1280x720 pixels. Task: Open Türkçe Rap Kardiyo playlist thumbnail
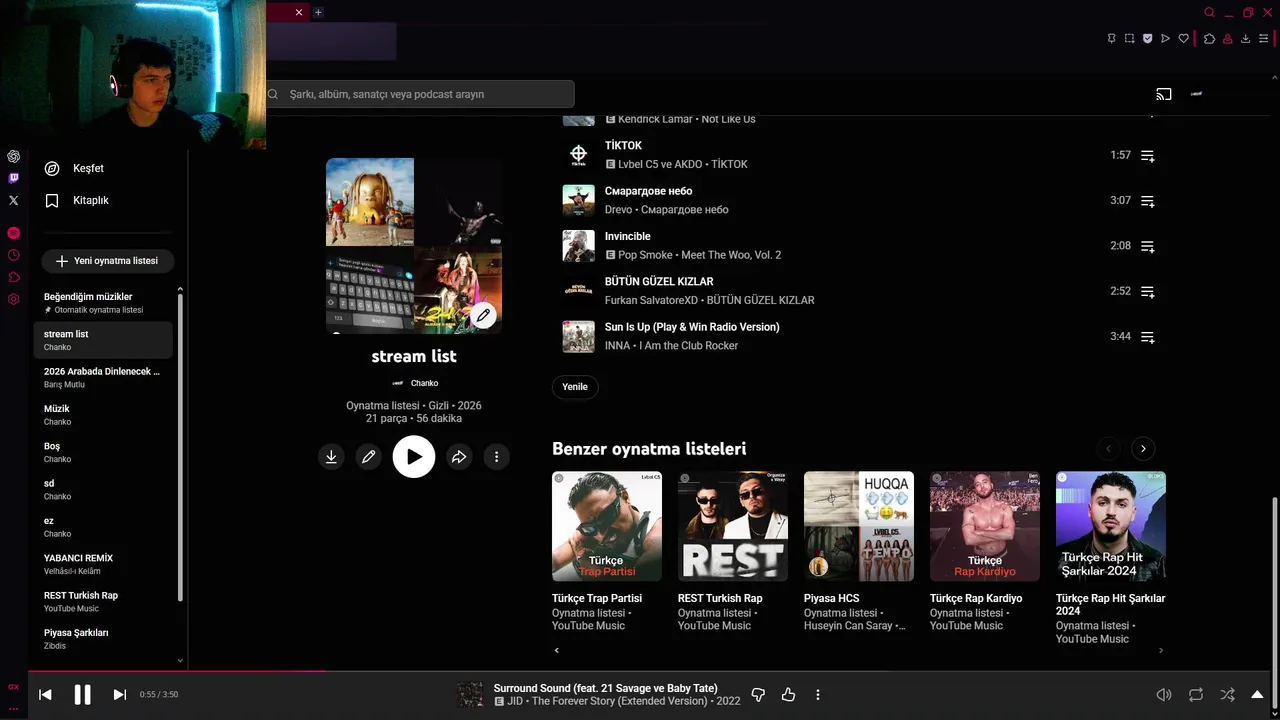pyautogui.click(x=985, y=526)
